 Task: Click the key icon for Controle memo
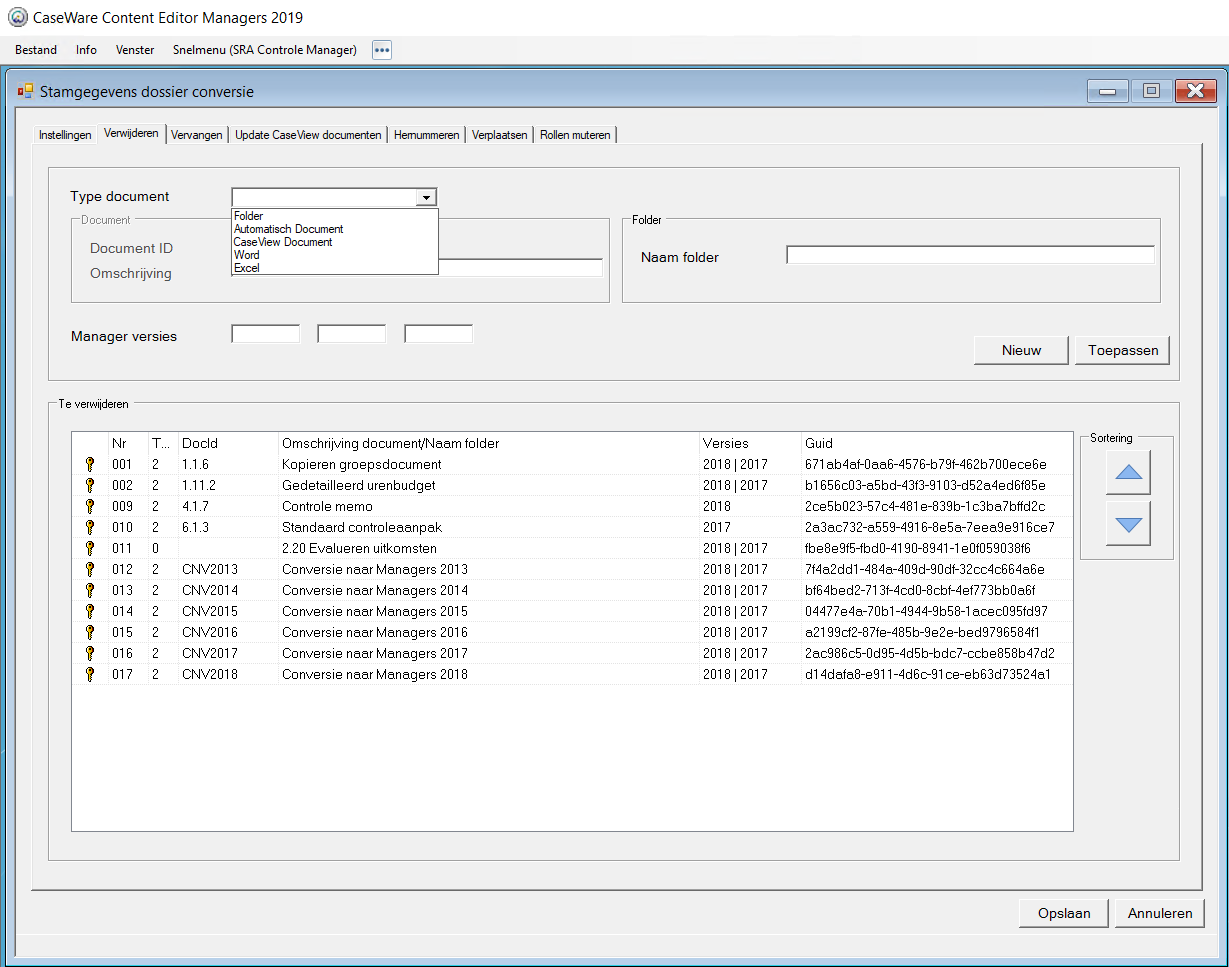[89, 506]
